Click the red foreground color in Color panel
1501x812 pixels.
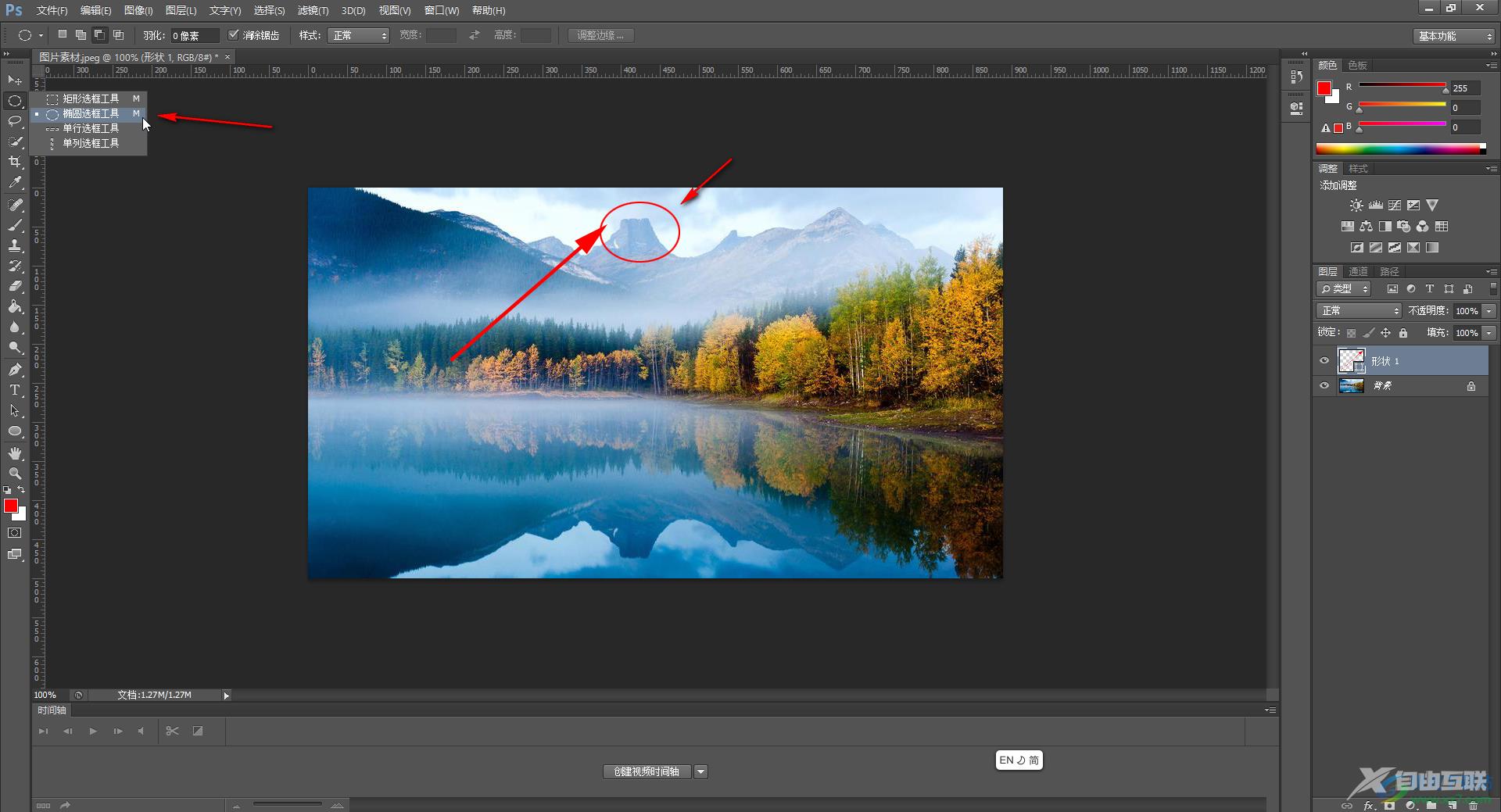tap(1324, 88)
